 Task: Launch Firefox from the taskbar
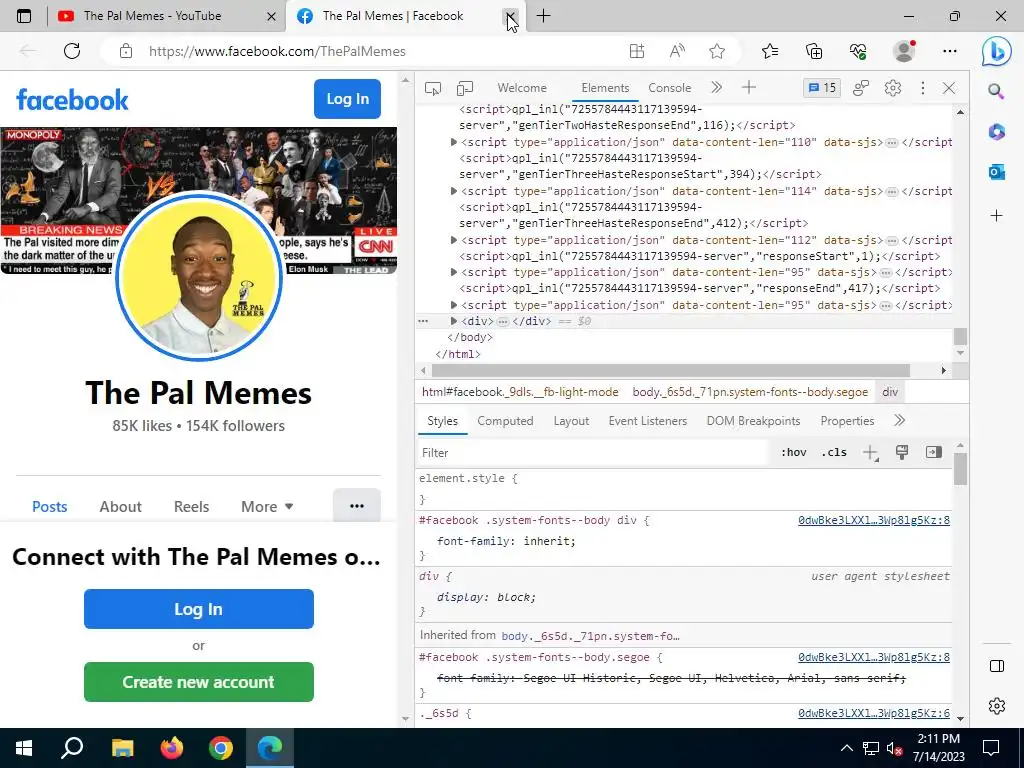click(x=172, y=748)
